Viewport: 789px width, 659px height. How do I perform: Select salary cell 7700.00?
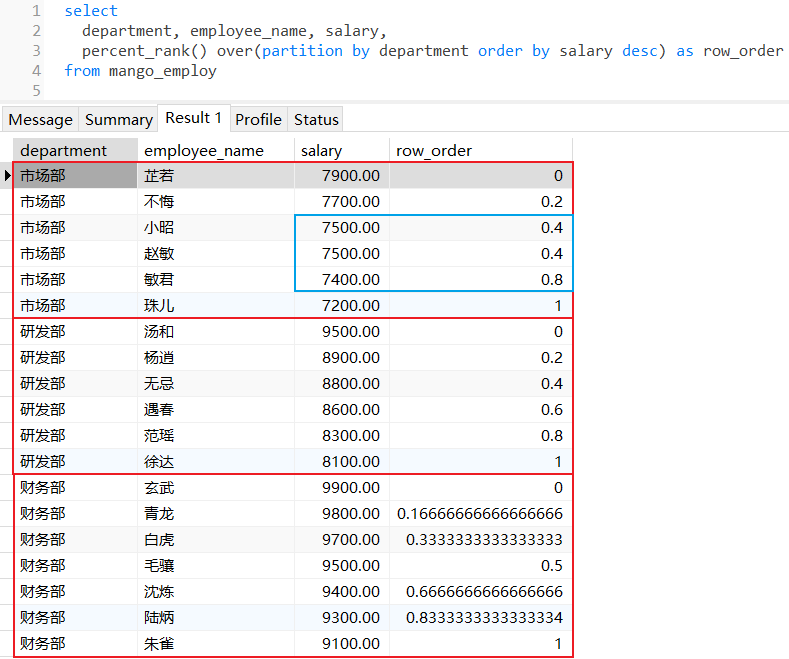pos(342,202)
